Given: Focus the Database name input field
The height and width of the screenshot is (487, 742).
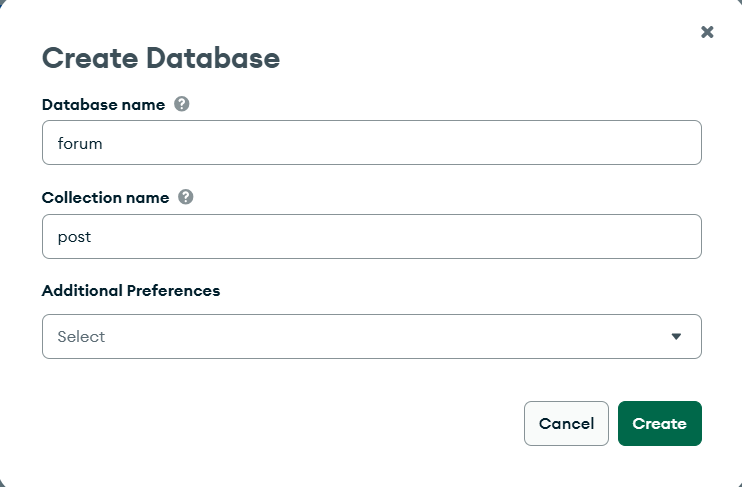Looking at the screenshot, I should tap(371, 143).
